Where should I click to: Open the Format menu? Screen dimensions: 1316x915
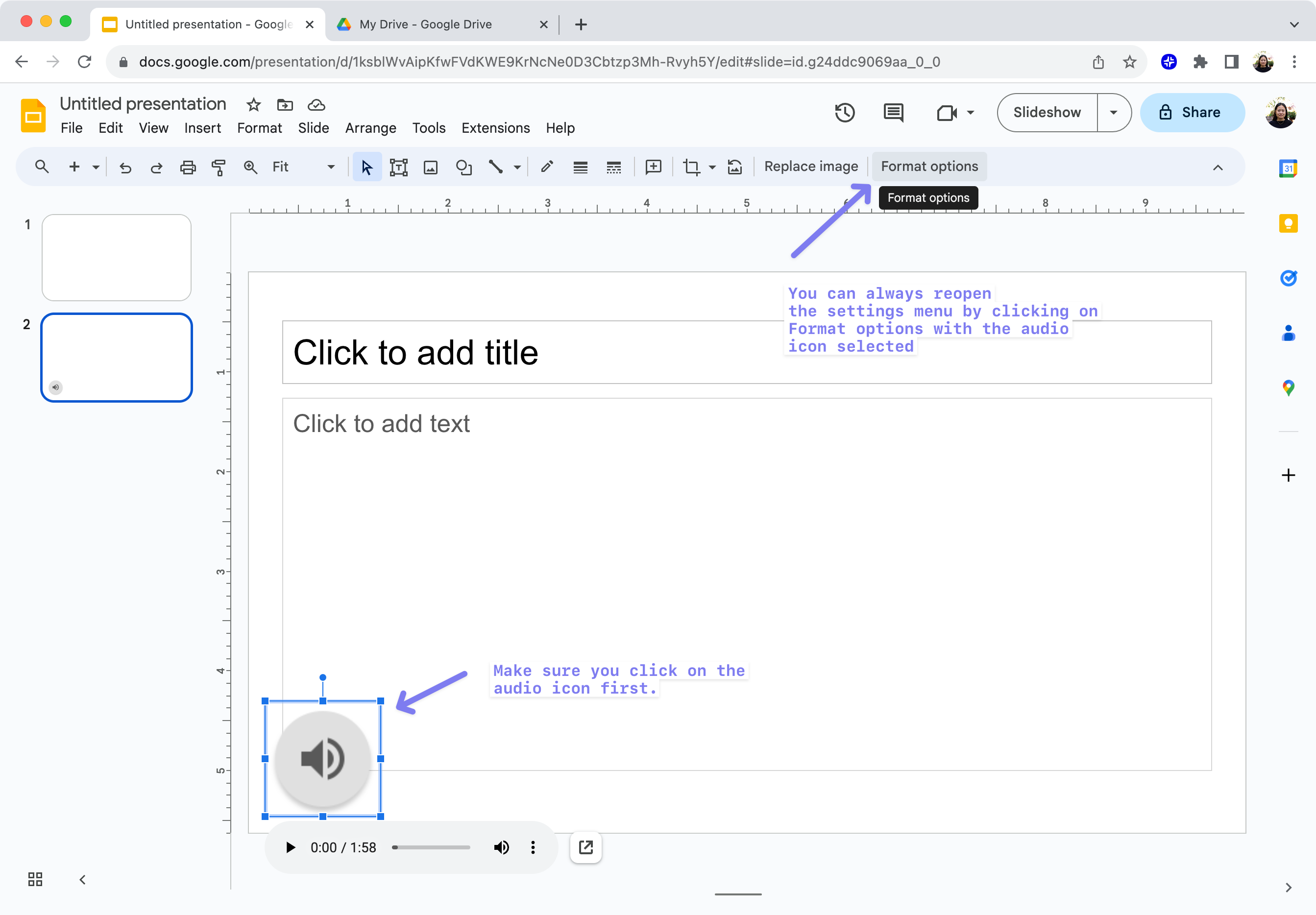259,128
